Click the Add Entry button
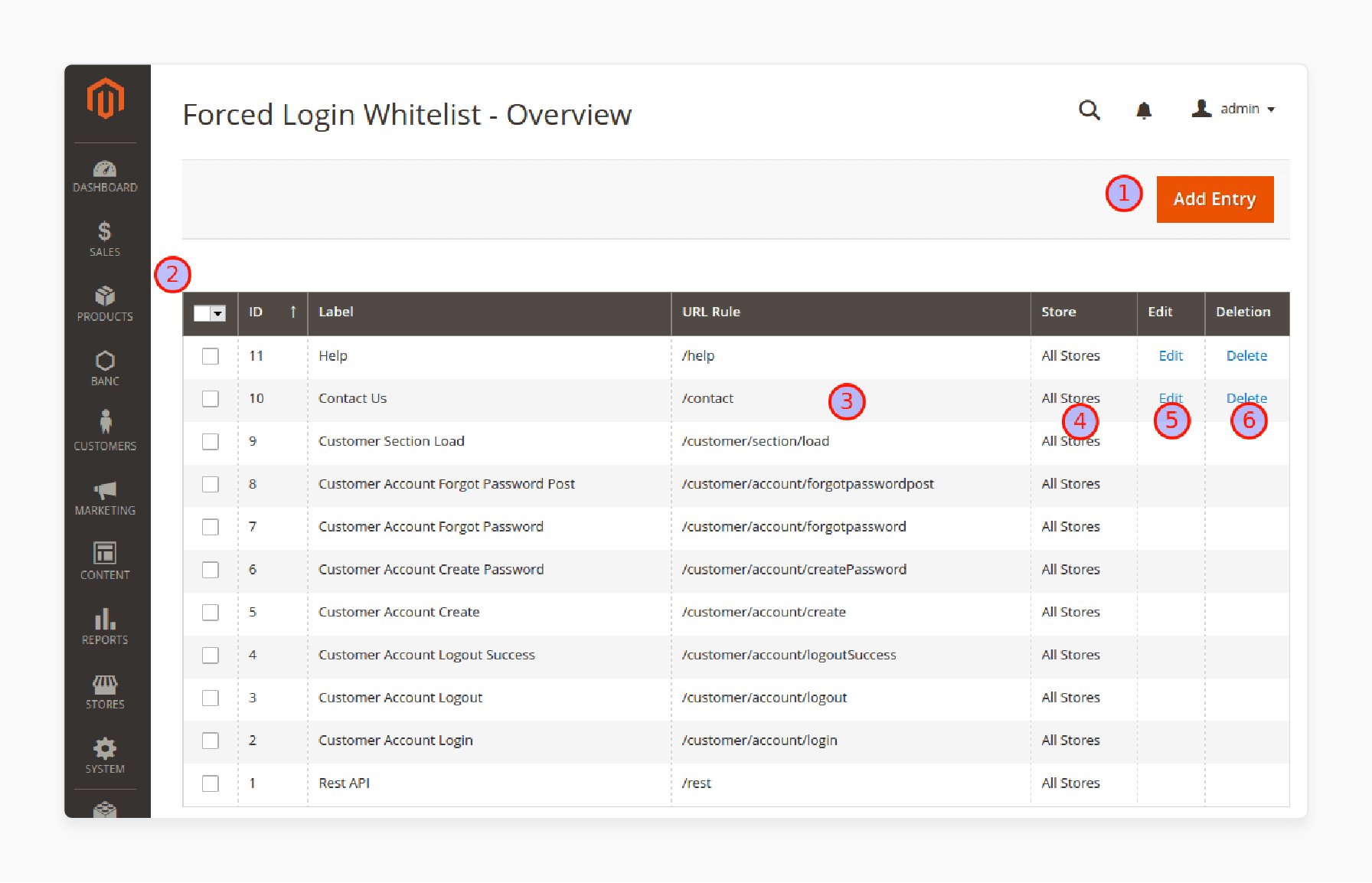 (x=1214, y=199)
